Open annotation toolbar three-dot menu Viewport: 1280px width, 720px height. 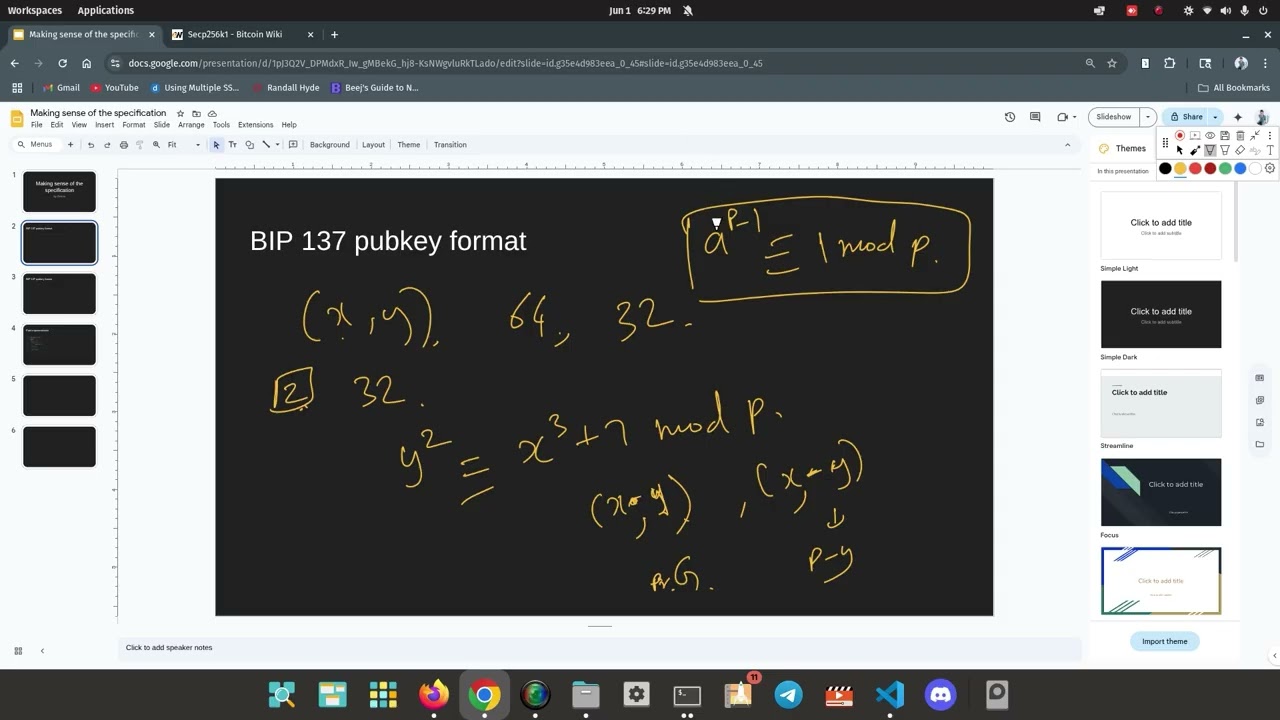click(x=1270, y=135)
